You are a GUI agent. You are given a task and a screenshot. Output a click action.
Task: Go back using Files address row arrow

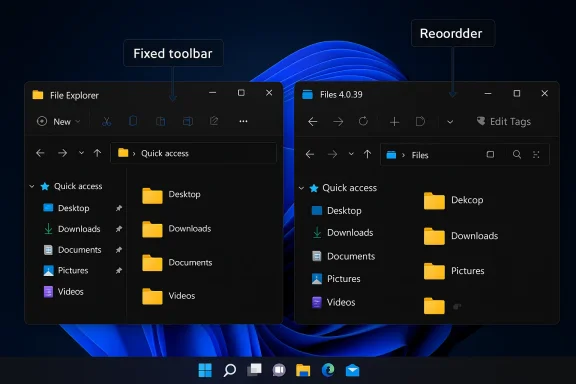click(310, 154)
